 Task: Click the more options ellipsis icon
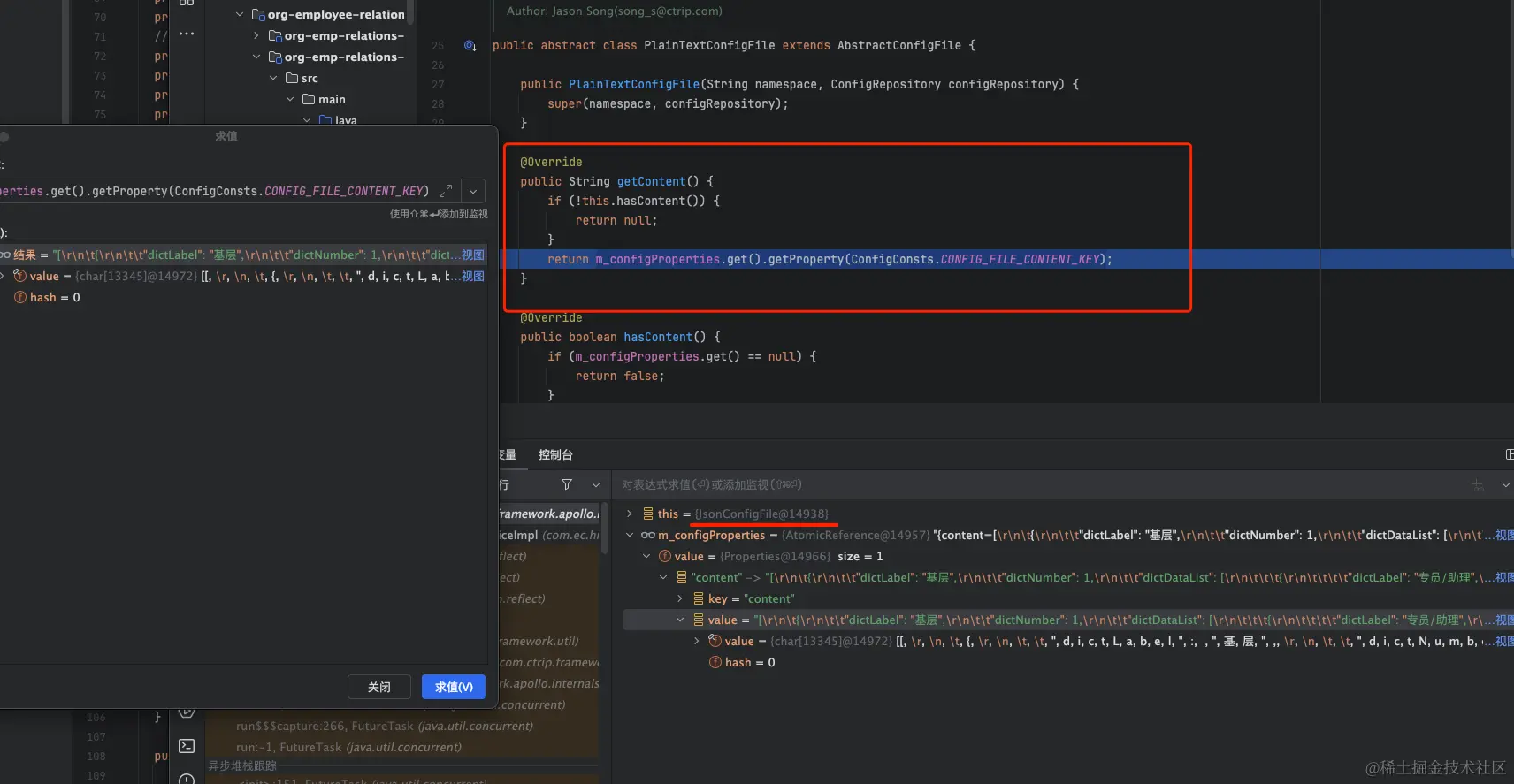(186, 34)
